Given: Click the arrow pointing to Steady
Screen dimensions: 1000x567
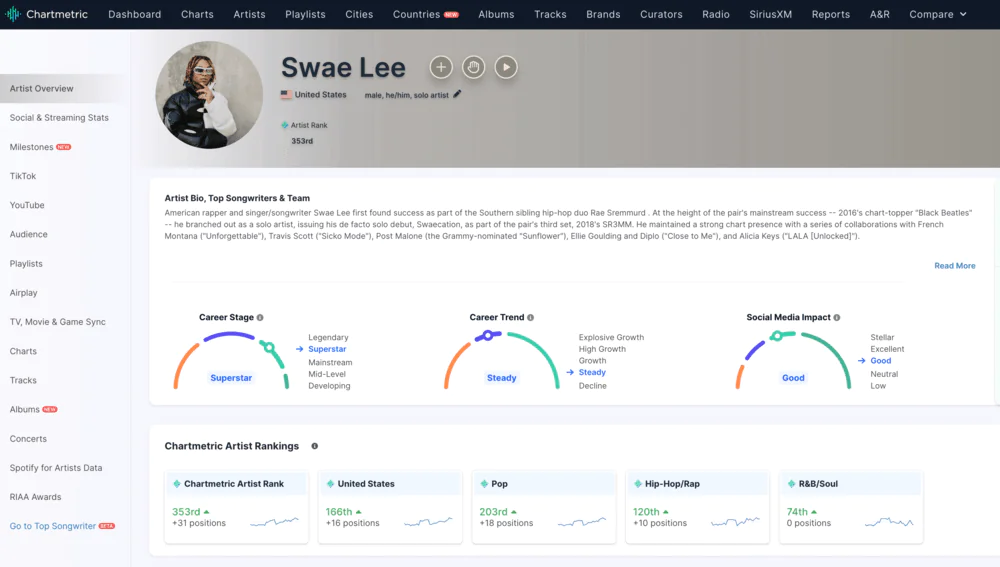Looking at the screenshot, I should coord(570,372).
